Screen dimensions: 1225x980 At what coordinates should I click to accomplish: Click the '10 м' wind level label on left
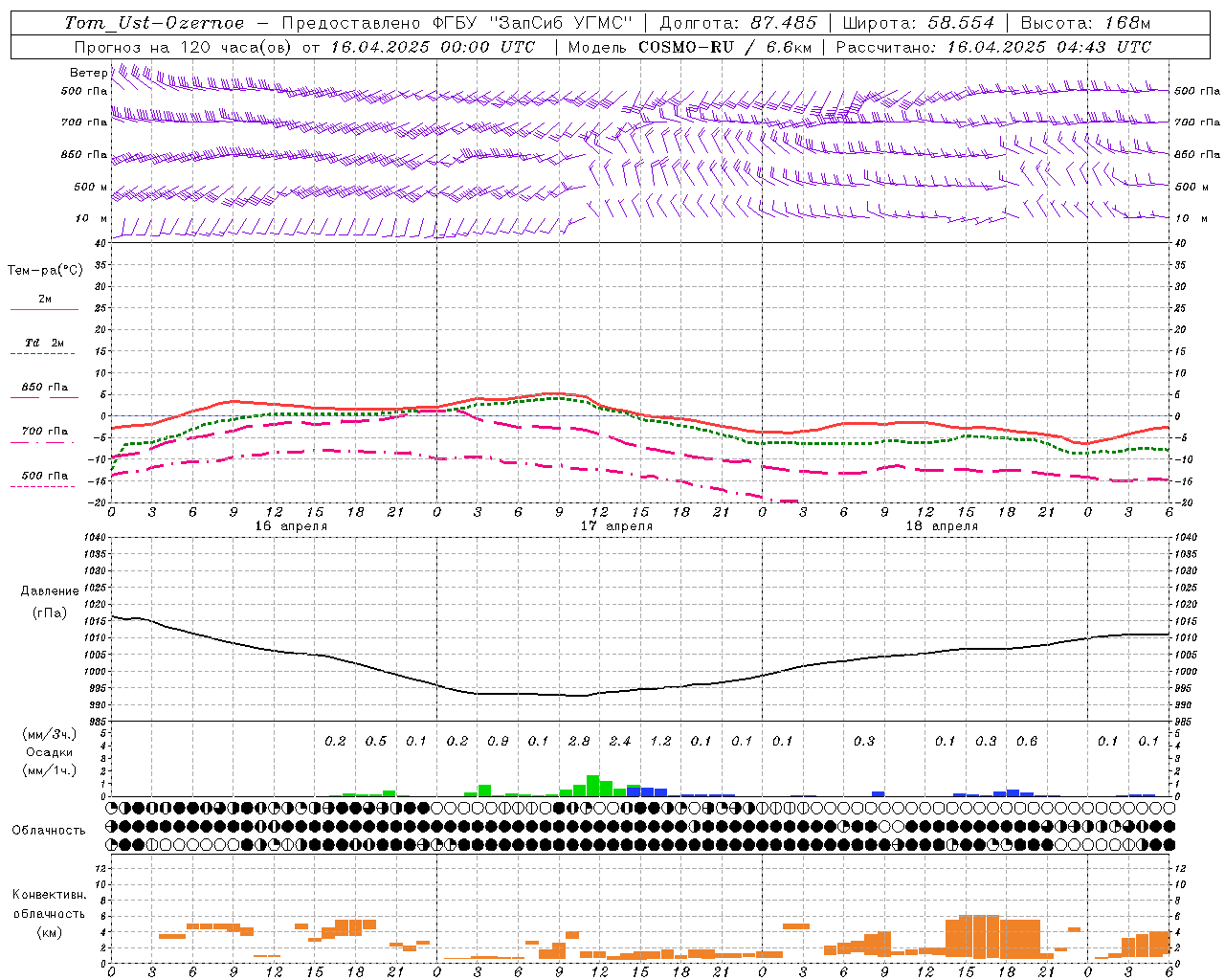tap(92, 218)
